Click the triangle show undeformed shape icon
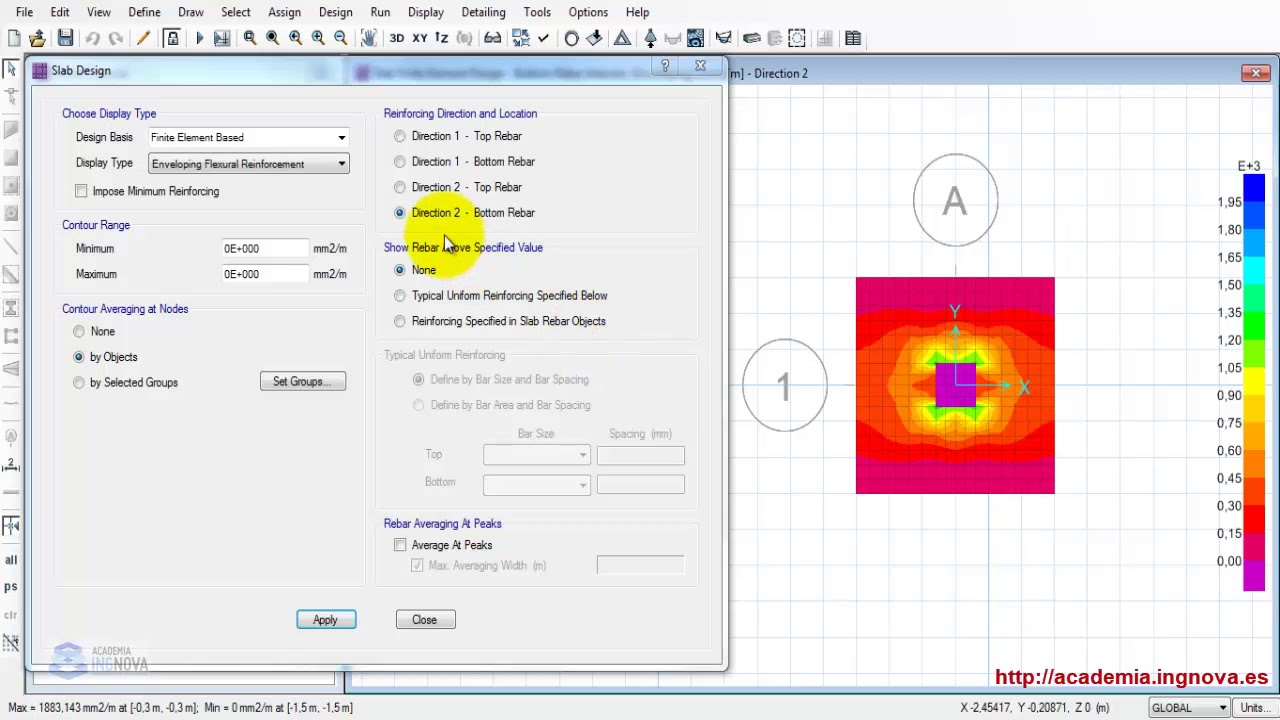The image size is (1280, 720). pyautogui.click(x=622, y=38)
